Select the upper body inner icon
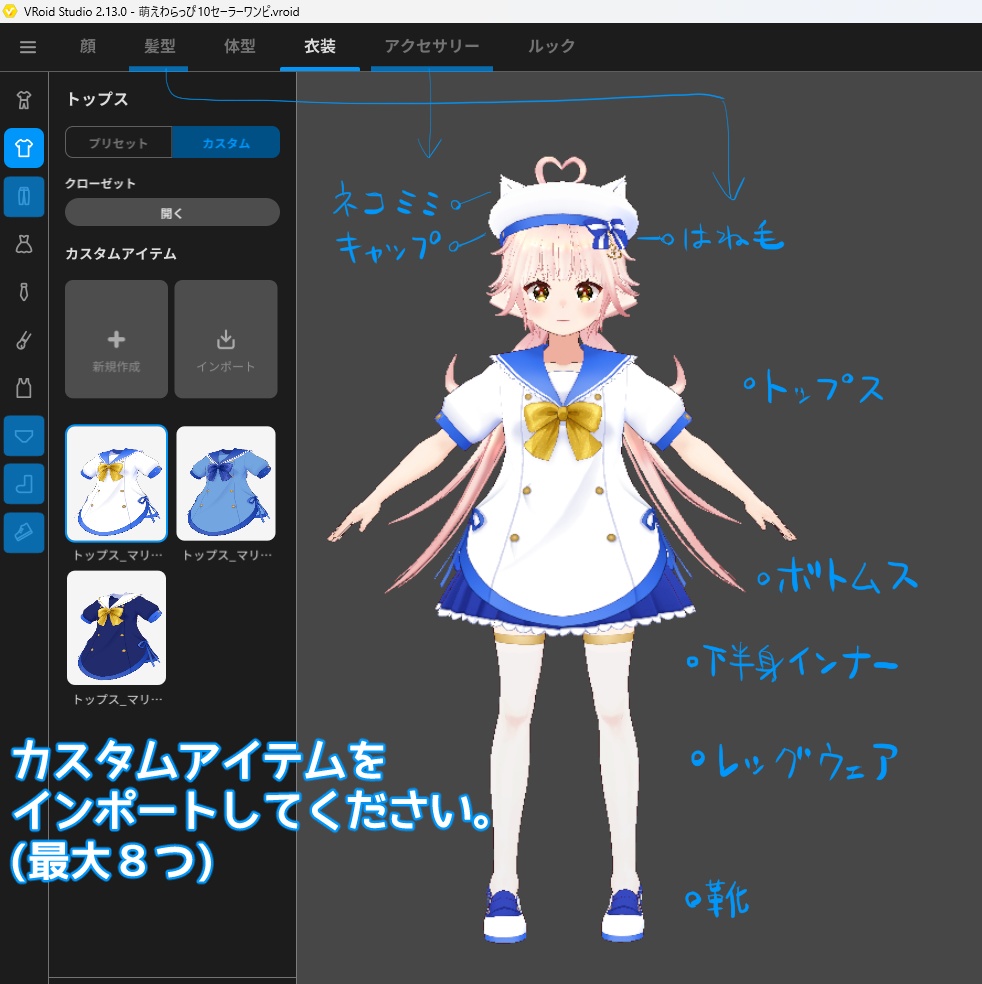Screen dimensions: 982x984 [x=24, y=388]
